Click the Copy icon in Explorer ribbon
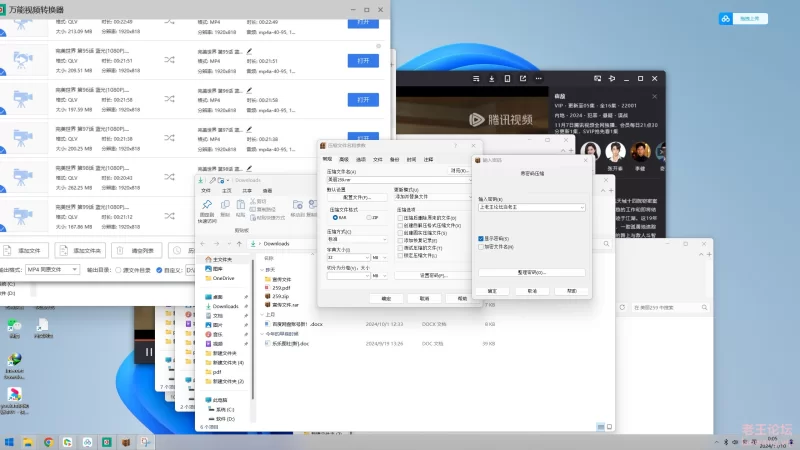The width and height of the screenshot is (800, 450). click(x=225, y=205)
